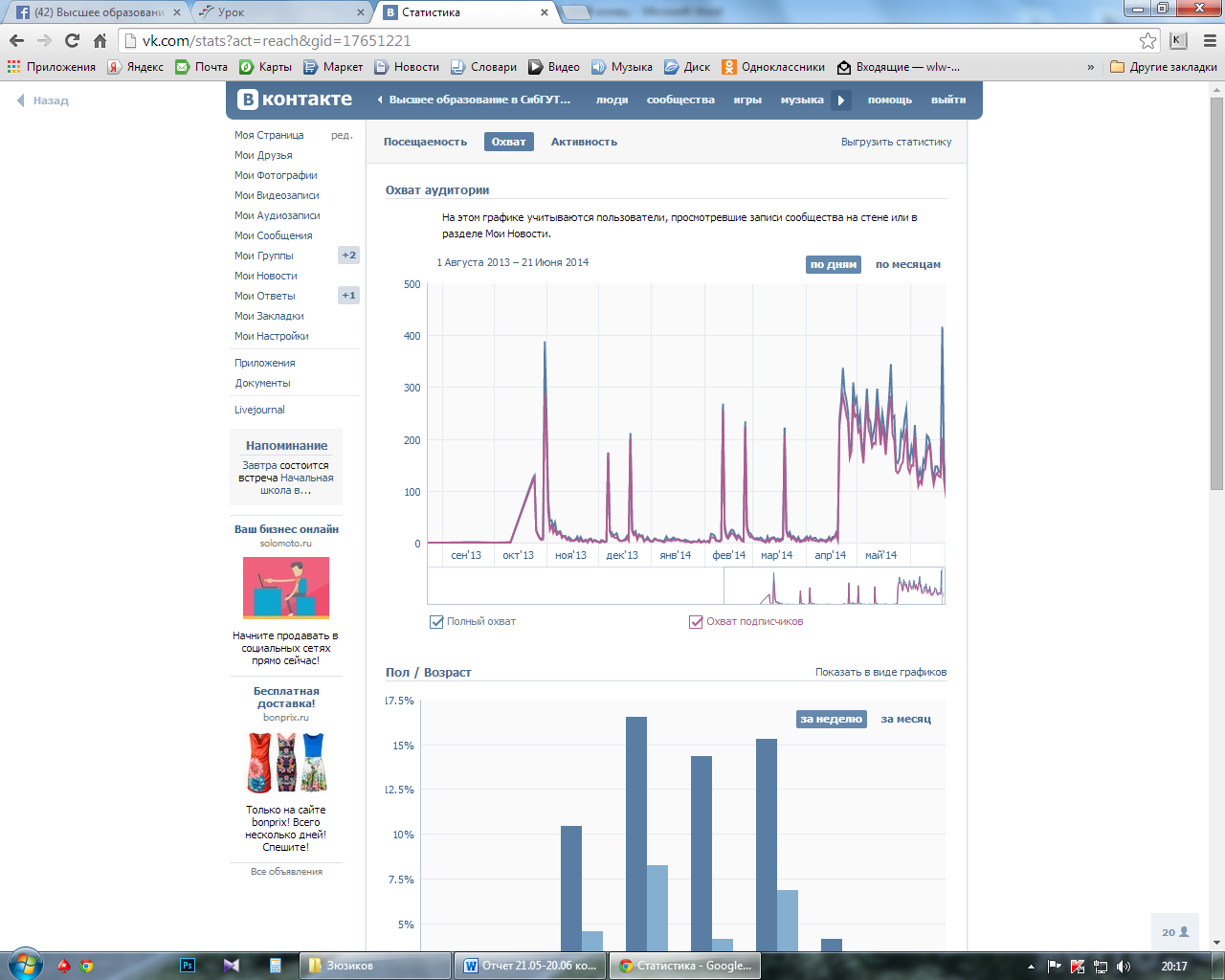The height and width of the screenshot is (980, 1225).
Task: Open помощь in VK header
Action: tap(890, 100)
